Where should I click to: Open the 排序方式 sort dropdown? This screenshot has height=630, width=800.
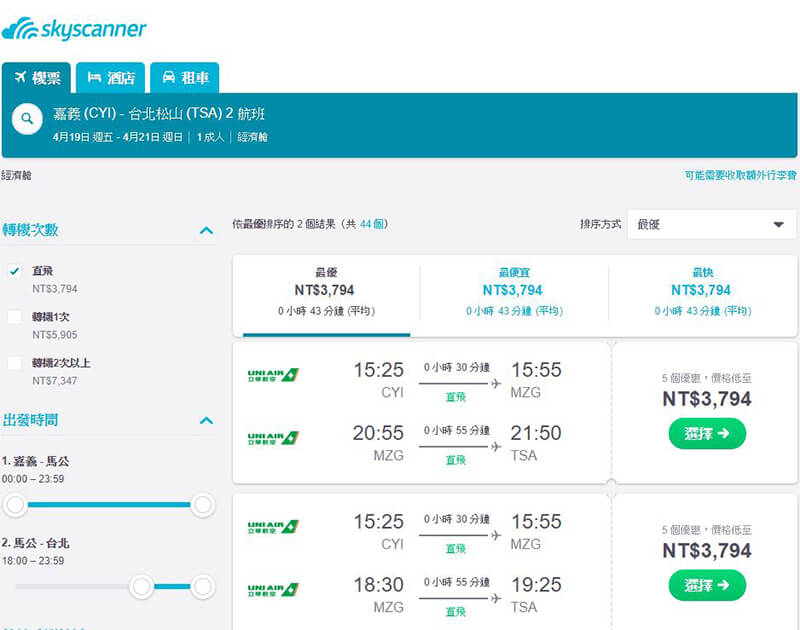[x=711, y=224]
